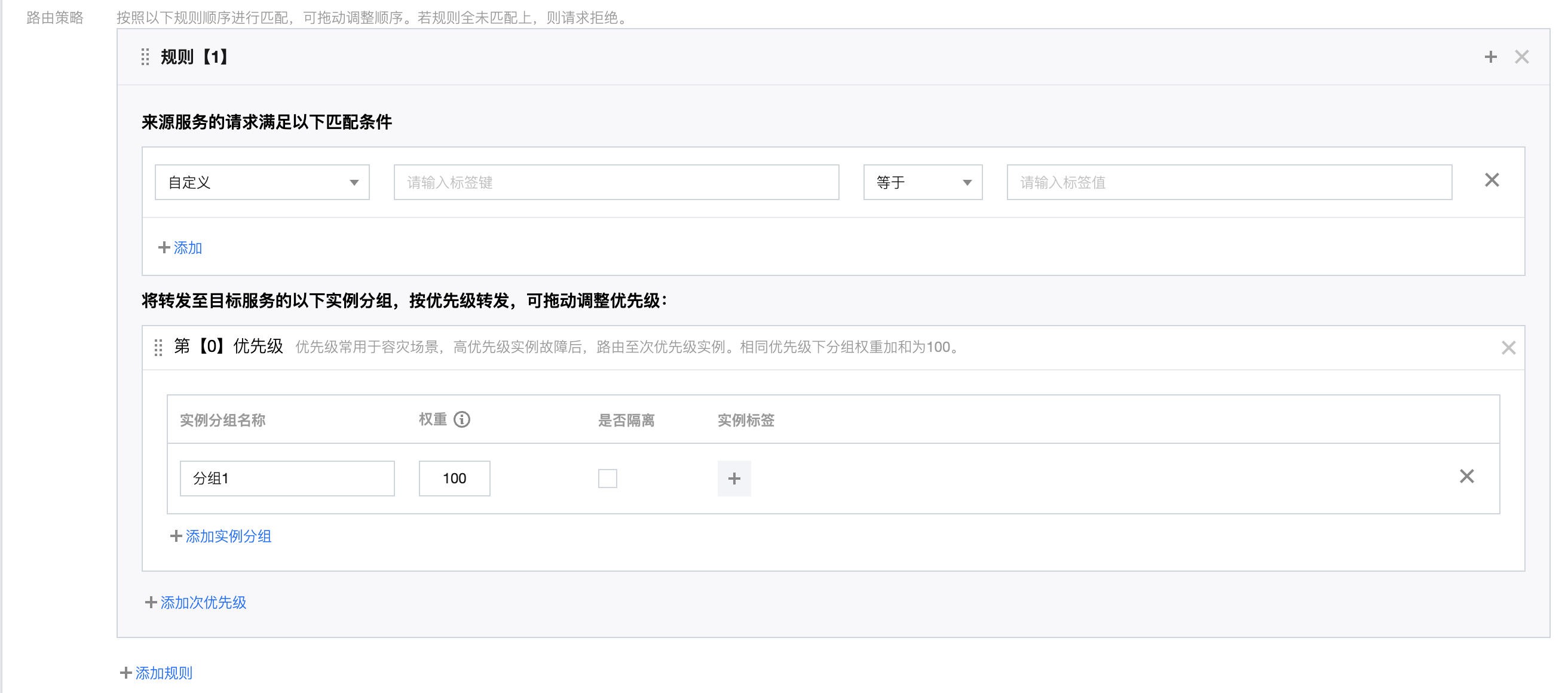Image resolution: width=1568 pixels, height=693 pixels.
Task: Click the drag handle beside 第【0】优先级
Action: (x=158, y=348)
